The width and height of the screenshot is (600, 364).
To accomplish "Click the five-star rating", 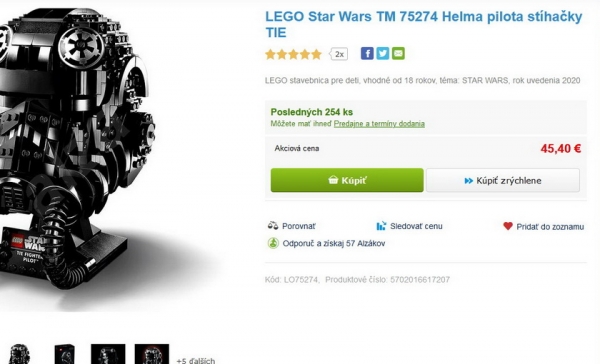I will pyautogui.click(x=293, y=54).
